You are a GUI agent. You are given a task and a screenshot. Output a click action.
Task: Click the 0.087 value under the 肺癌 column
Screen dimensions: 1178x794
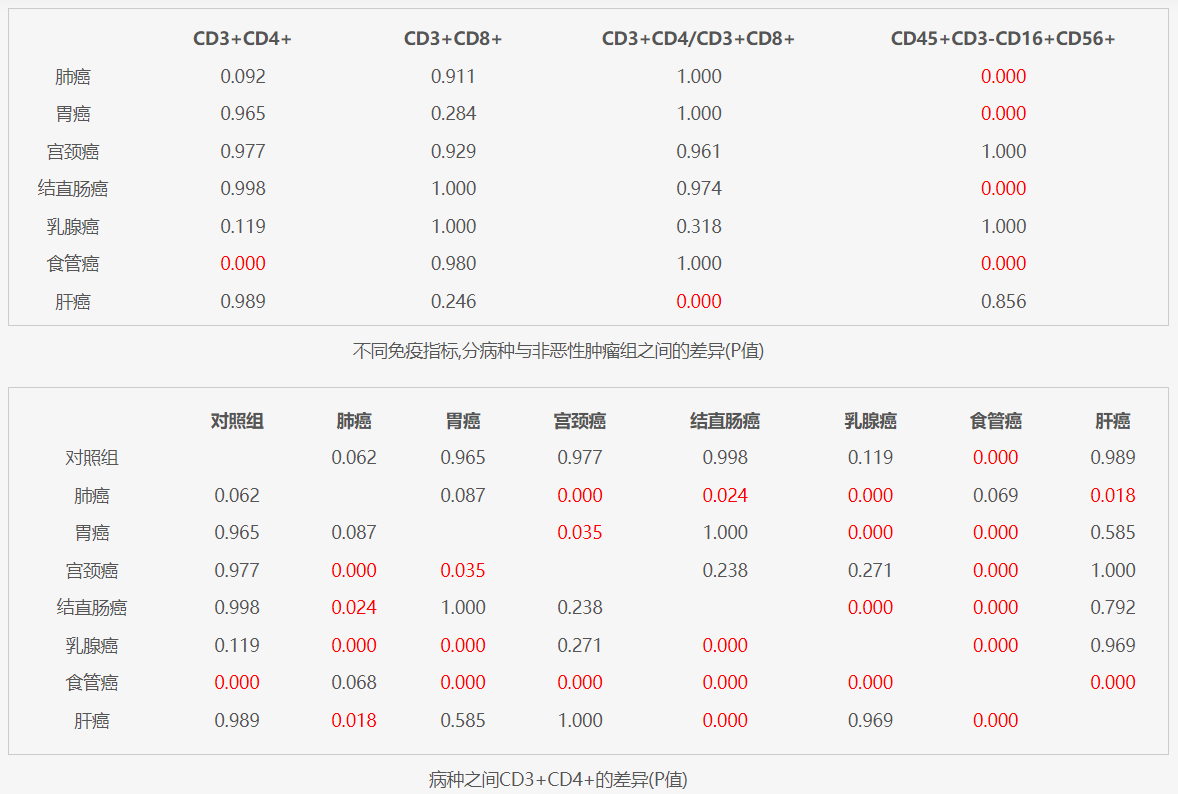coord(354,533)
